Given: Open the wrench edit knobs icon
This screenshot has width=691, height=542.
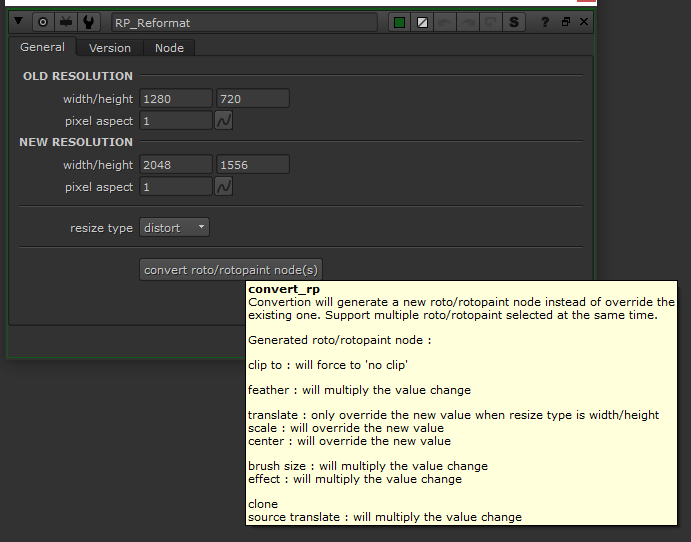Looking at the screenshot, I should point(89,22).
